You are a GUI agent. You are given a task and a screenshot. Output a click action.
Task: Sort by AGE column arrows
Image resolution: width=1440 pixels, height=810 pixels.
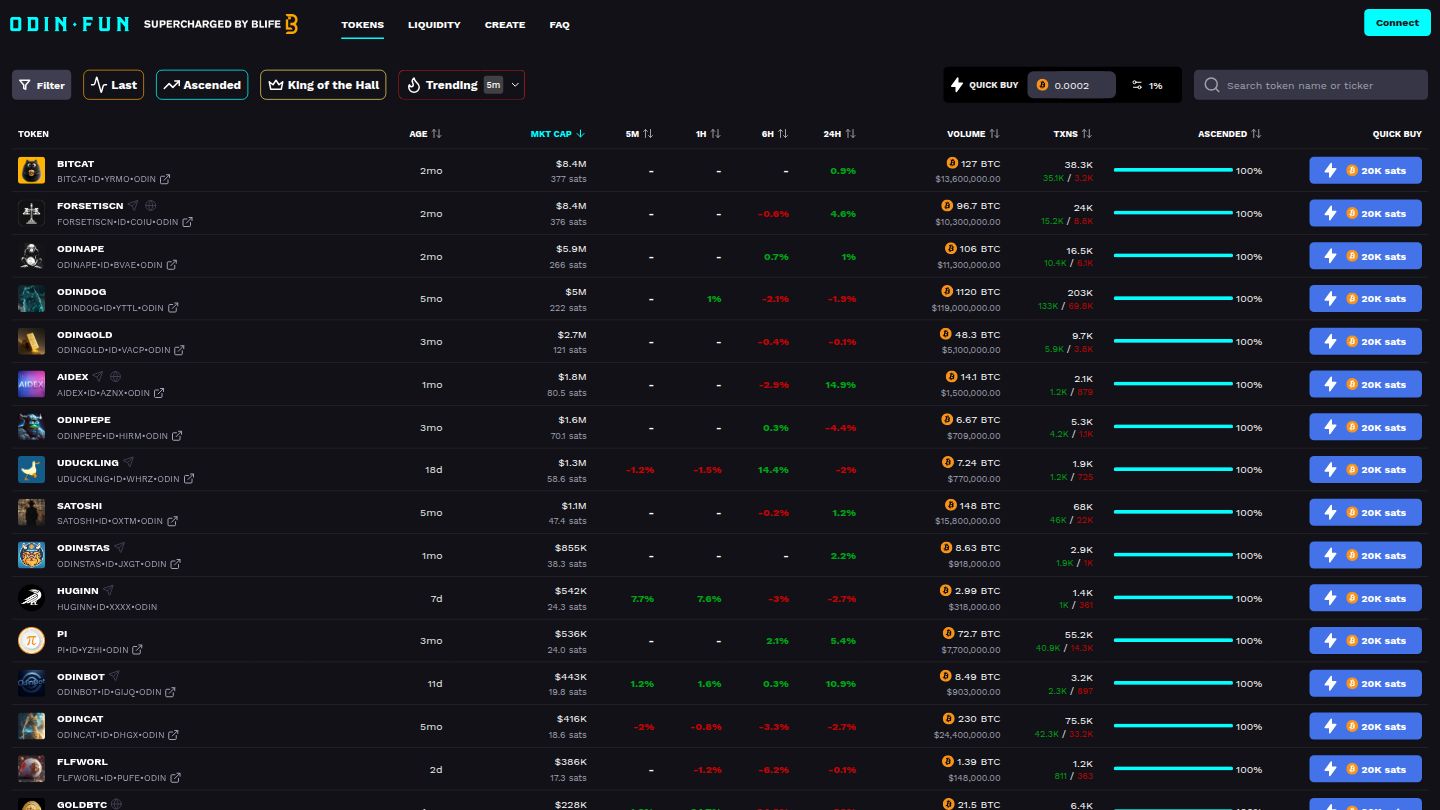tap(436, 134)
